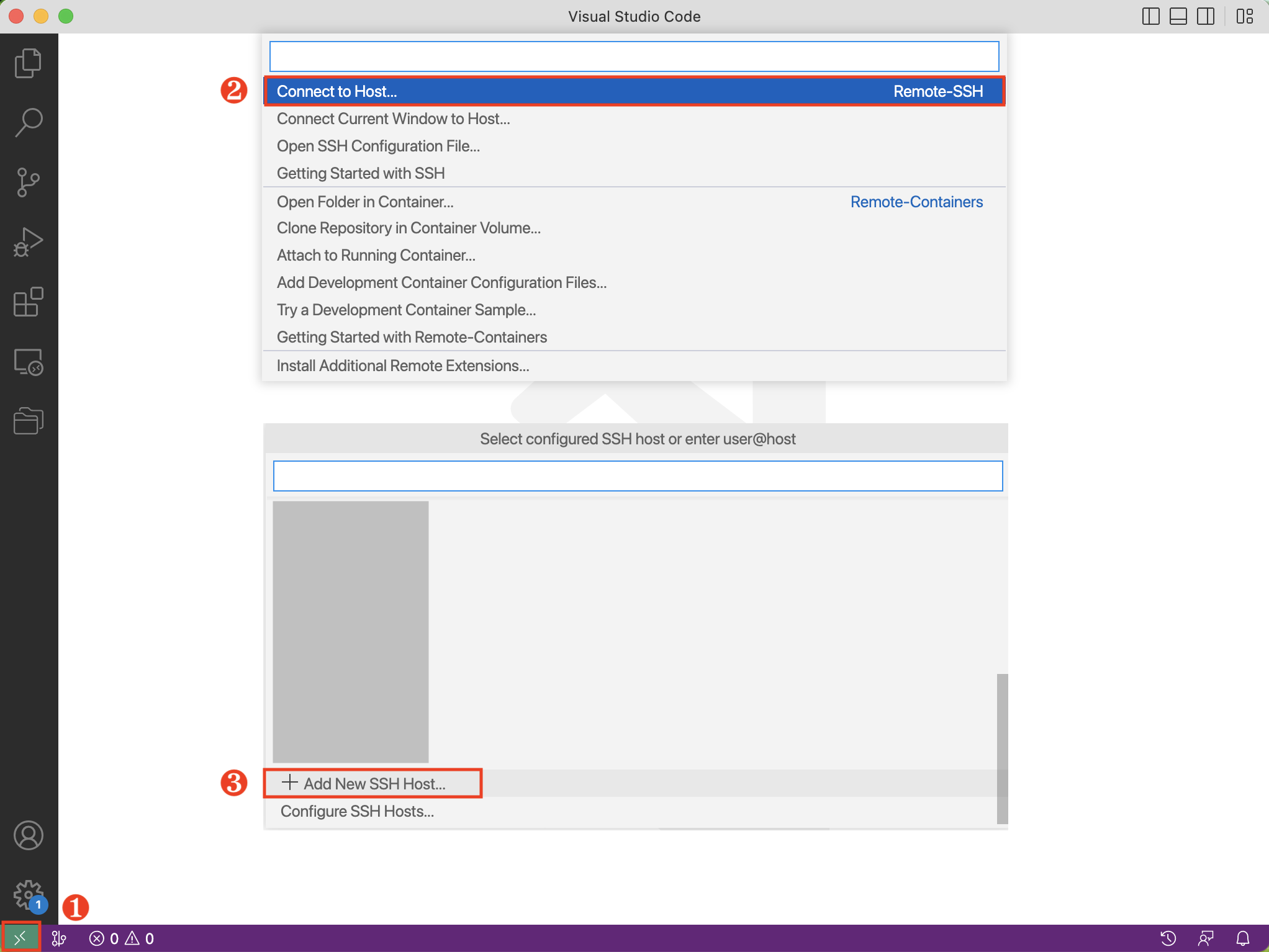Select Try a Development Container Sample...
This screenshot has width=1269, height=952.
click(x=634, y=310)
